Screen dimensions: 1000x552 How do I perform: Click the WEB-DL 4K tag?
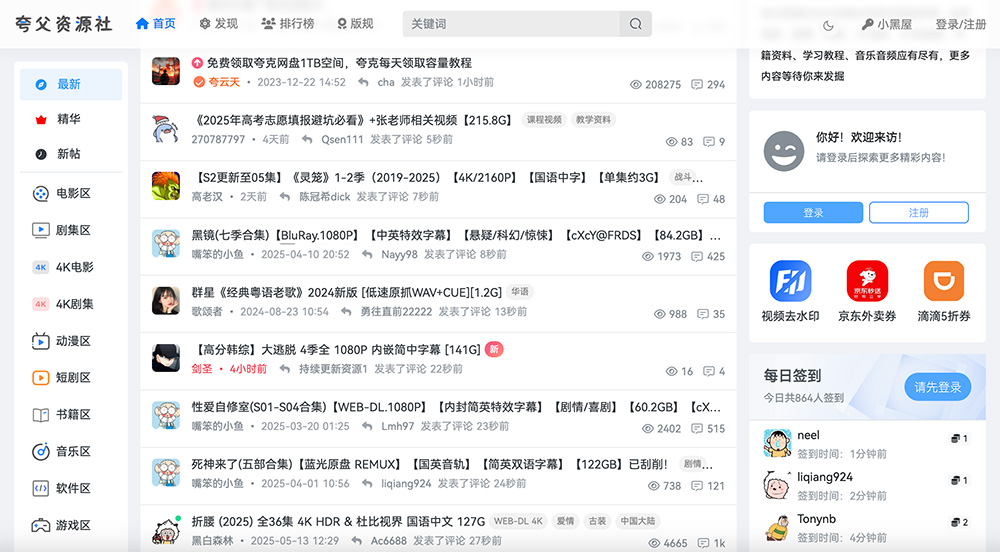pyautogui.click(x=518, y=521)
